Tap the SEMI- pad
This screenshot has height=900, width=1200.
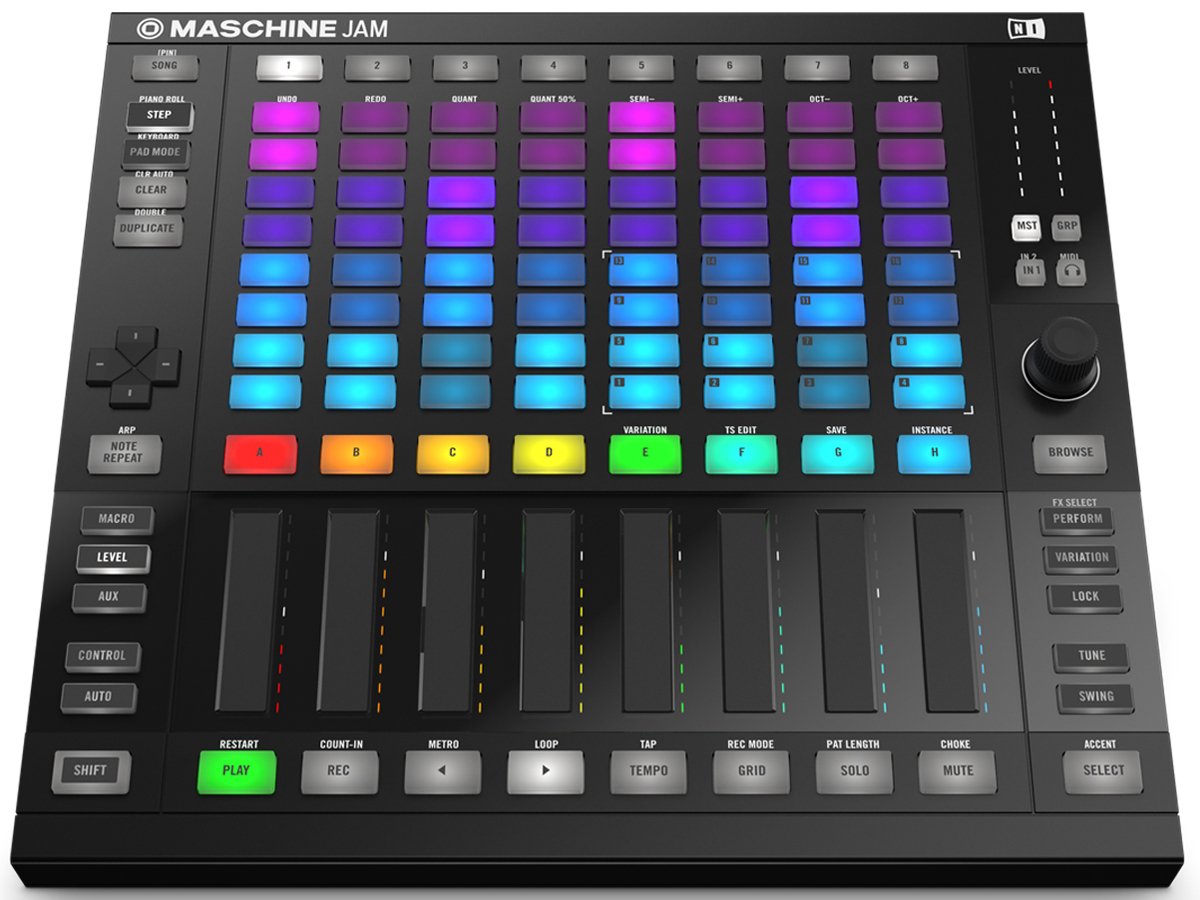(x=642, y=117)
